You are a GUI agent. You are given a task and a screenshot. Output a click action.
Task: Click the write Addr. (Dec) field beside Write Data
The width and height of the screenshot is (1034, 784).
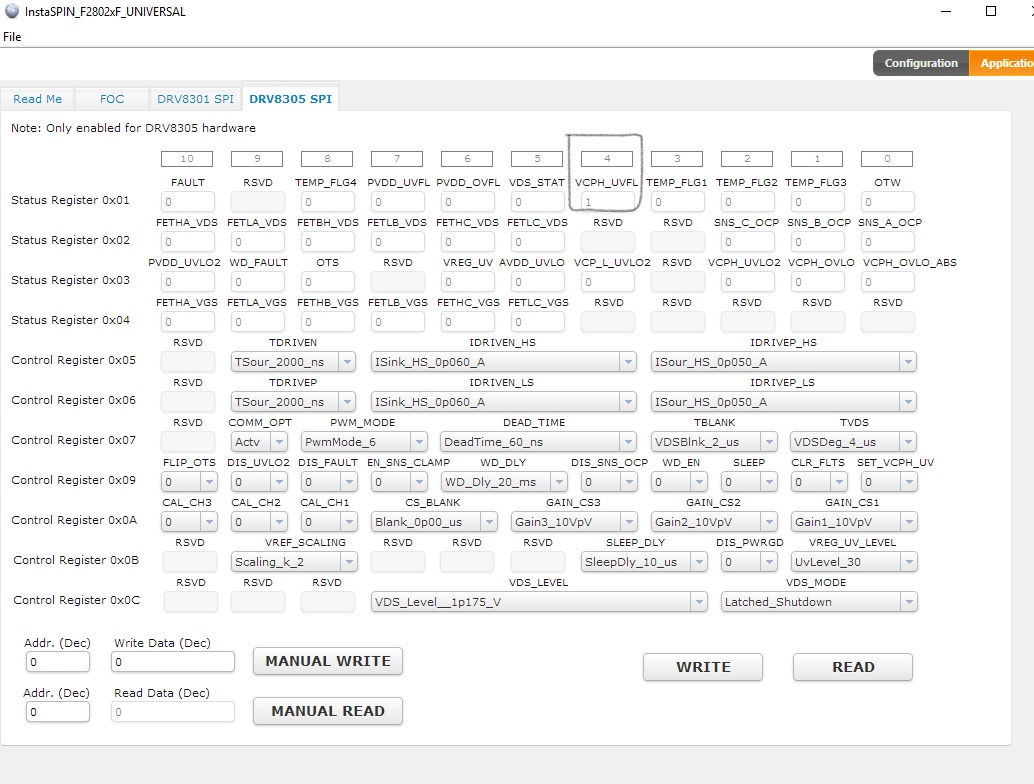(x=58, y=661)
